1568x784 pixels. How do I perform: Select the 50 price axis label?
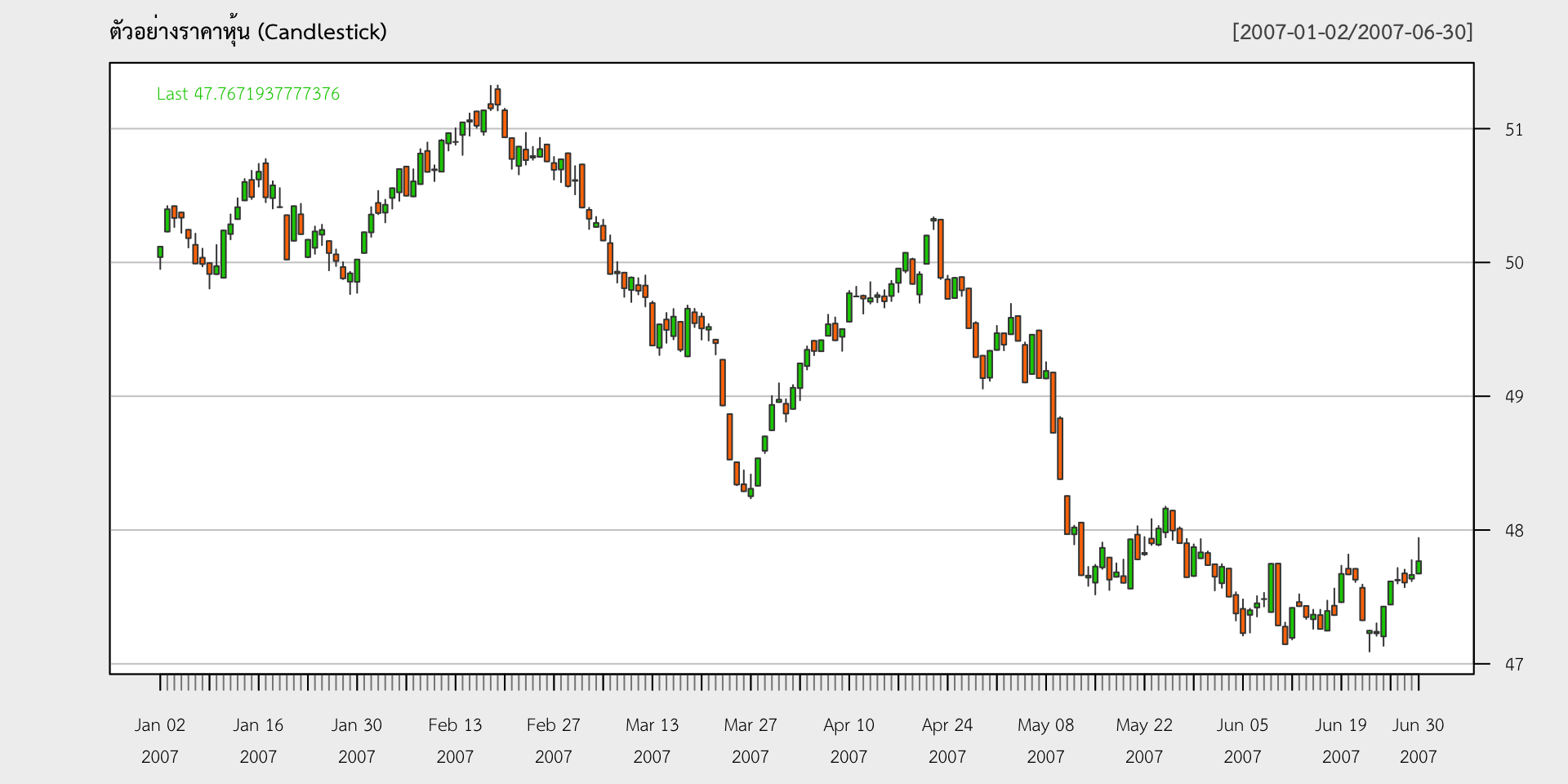click(1513, 263)
